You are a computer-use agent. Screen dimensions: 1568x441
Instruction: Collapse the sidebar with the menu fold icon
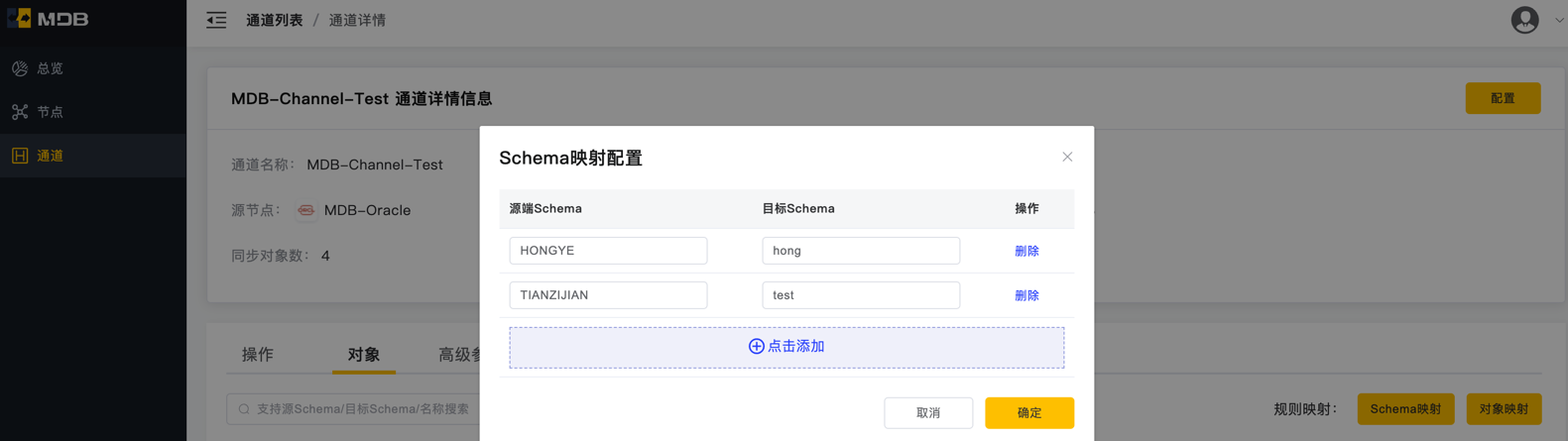click(216, 20)
